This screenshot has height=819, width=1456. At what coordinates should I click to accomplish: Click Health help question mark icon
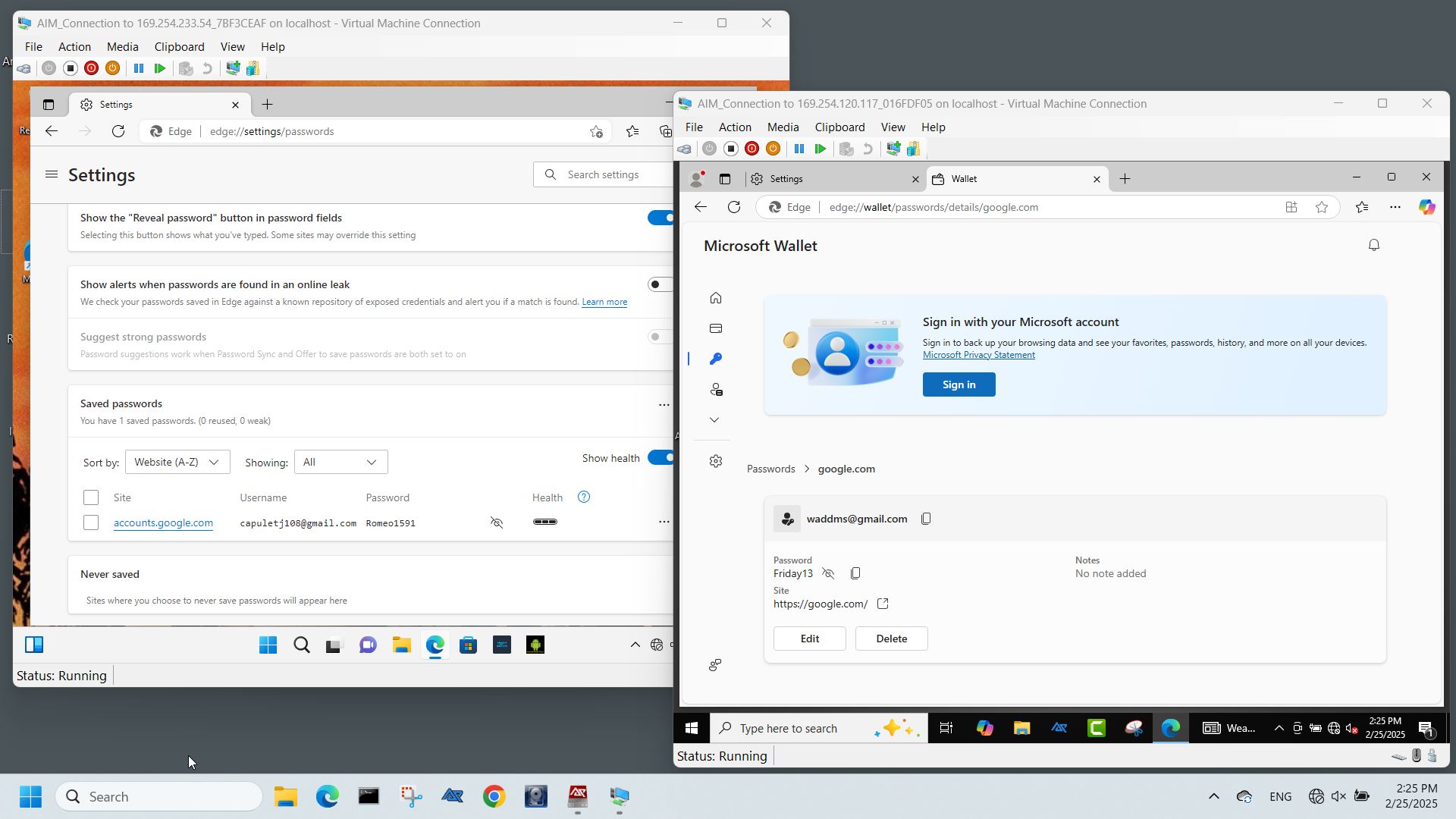[x=583, y=497]
